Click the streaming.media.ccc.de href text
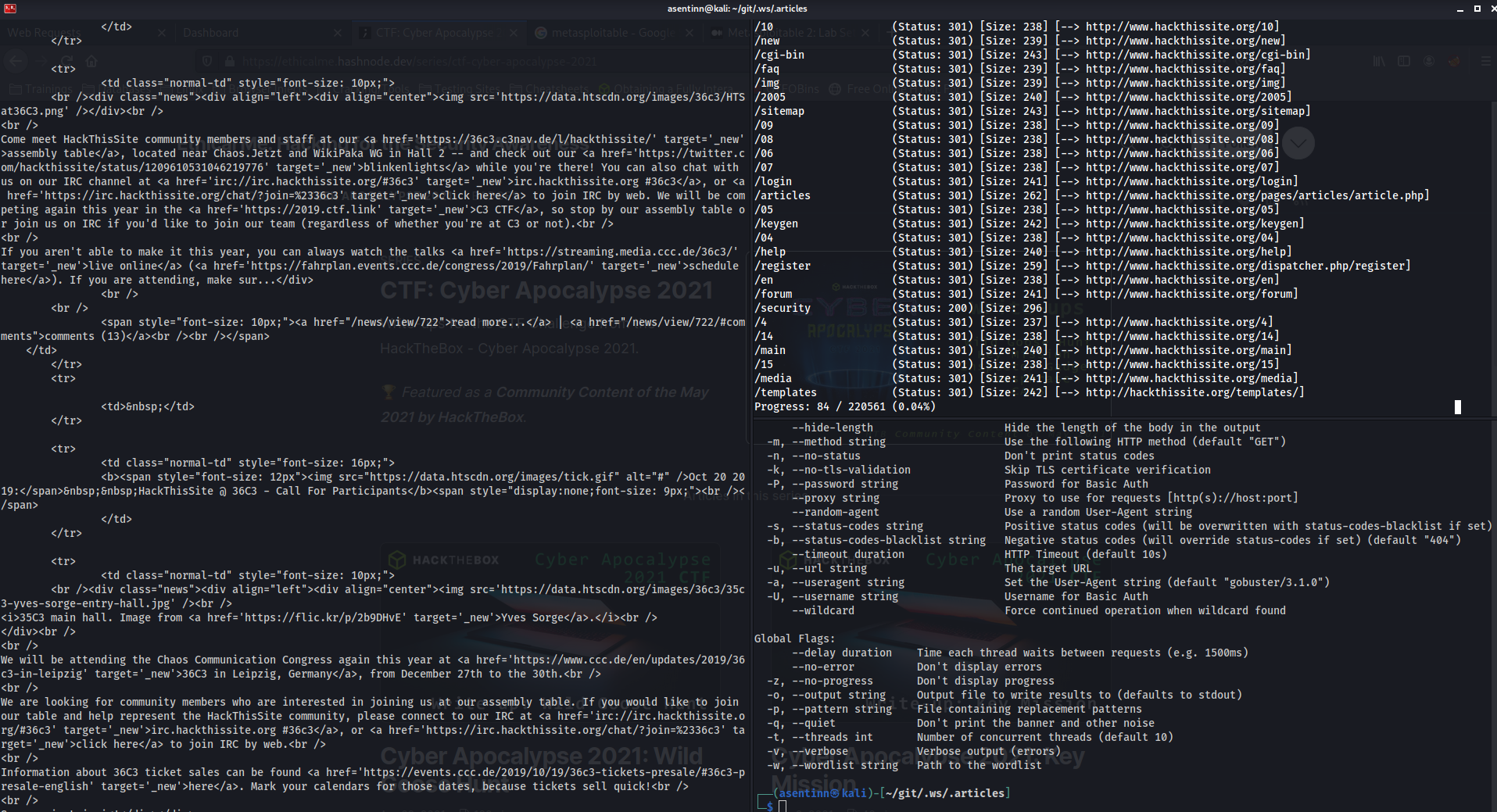1497x812 pixels. [x=623, y=252]
